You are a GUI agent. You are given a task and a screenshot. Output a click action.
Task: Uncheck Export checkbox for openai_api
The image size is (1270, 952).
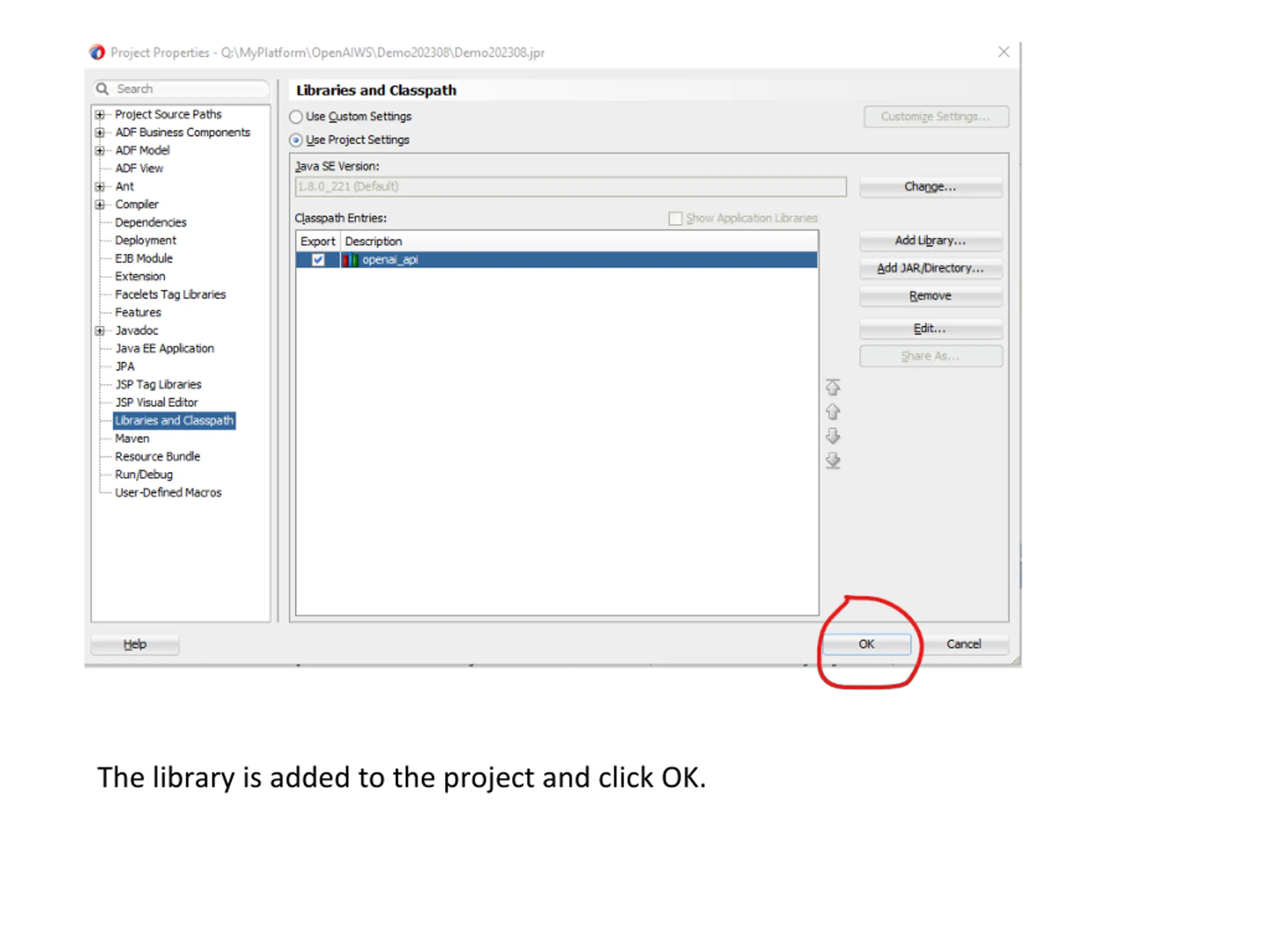[317, 260]
